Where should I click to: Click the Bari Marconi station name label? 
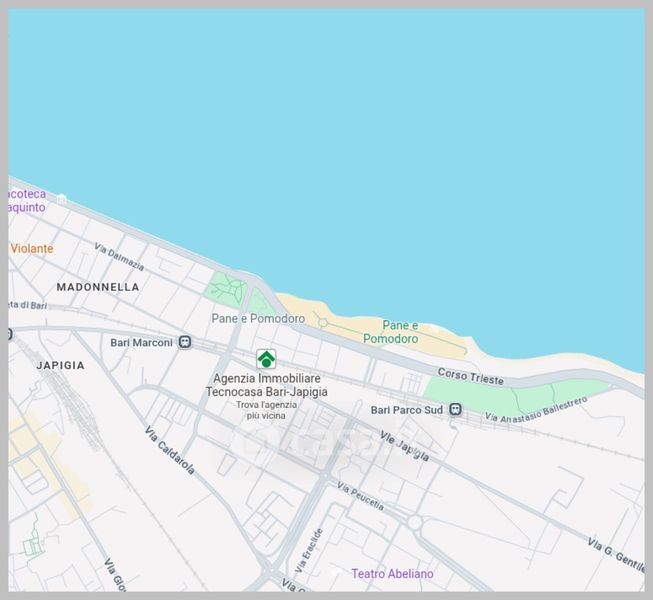tap(141, 342)
